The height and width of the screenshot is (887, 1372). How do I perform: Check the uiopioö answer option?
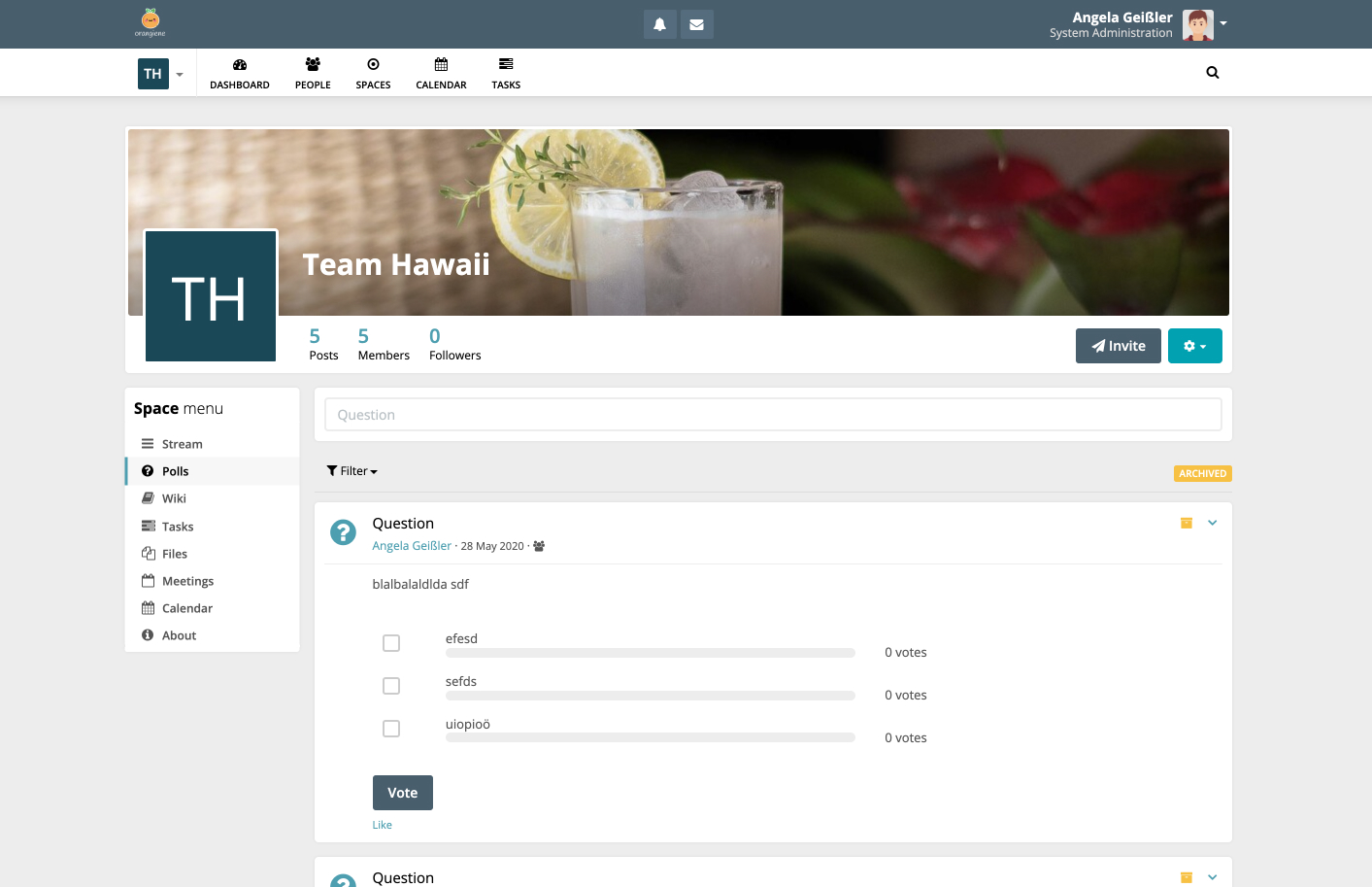pos(391,729)
